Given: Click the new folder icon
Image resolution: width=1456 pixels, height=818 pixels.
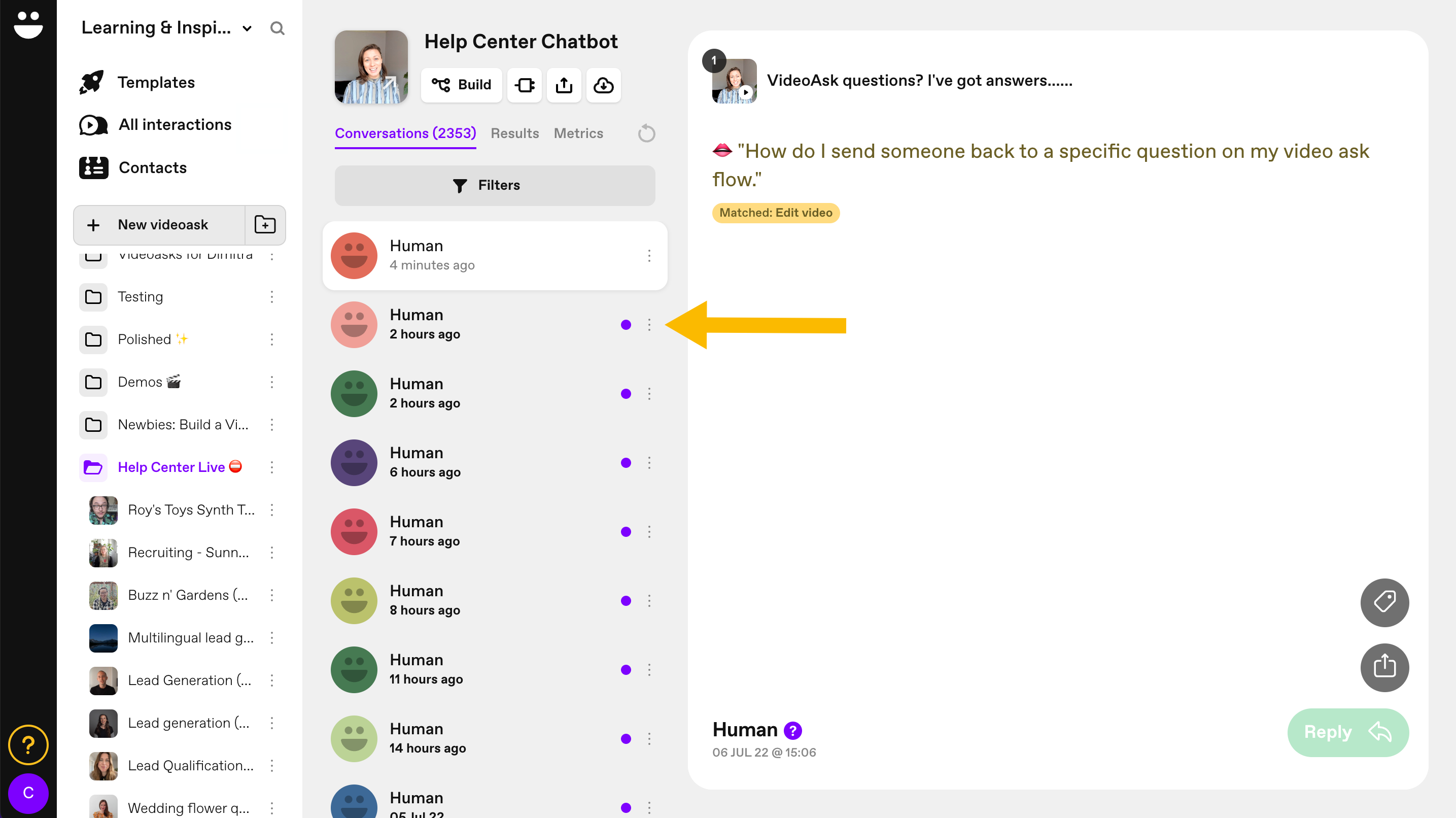Looking at the screenshot, I should pos(265,225).
